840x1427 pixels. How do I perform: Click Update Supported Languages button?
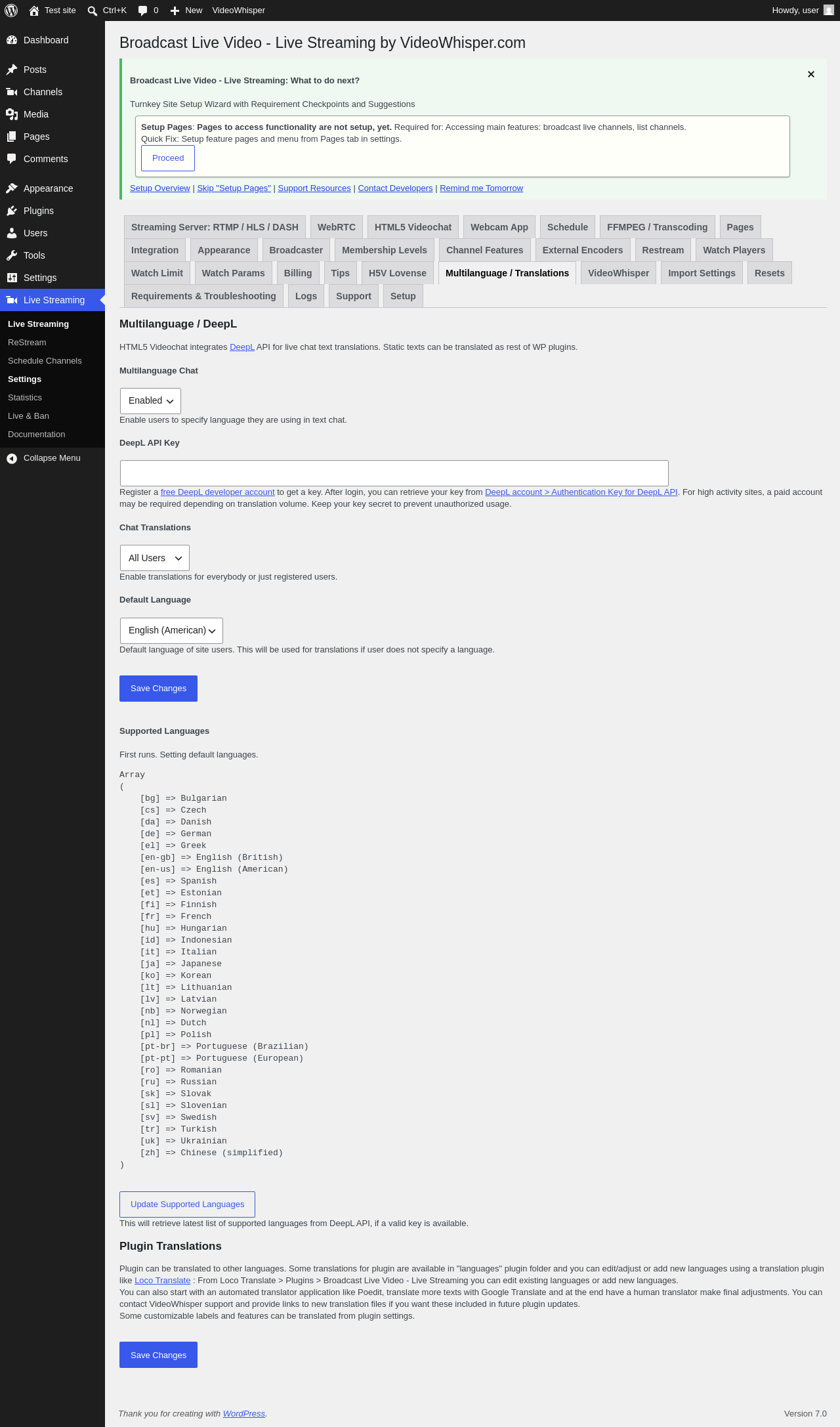click(x=187, y=1204)
